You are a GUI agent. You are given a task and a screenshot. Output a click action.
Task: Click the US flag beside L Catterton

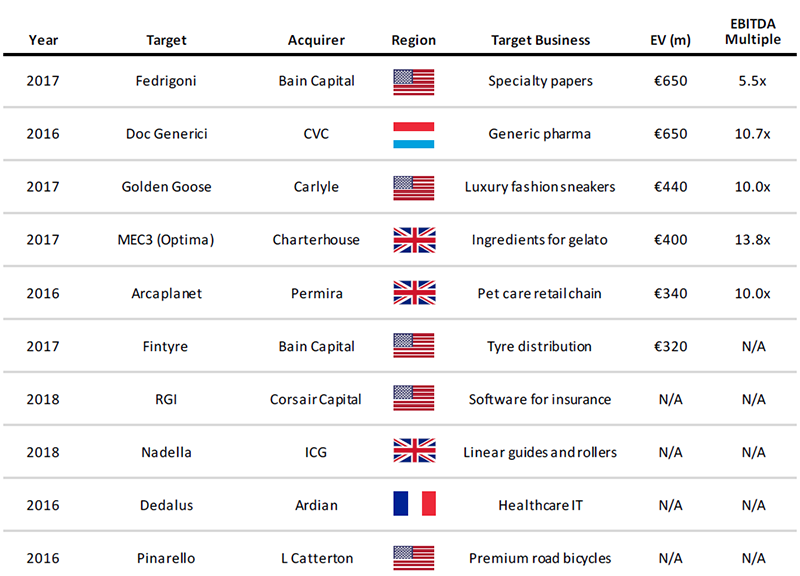pyautogui.click(x=414, y=557)
